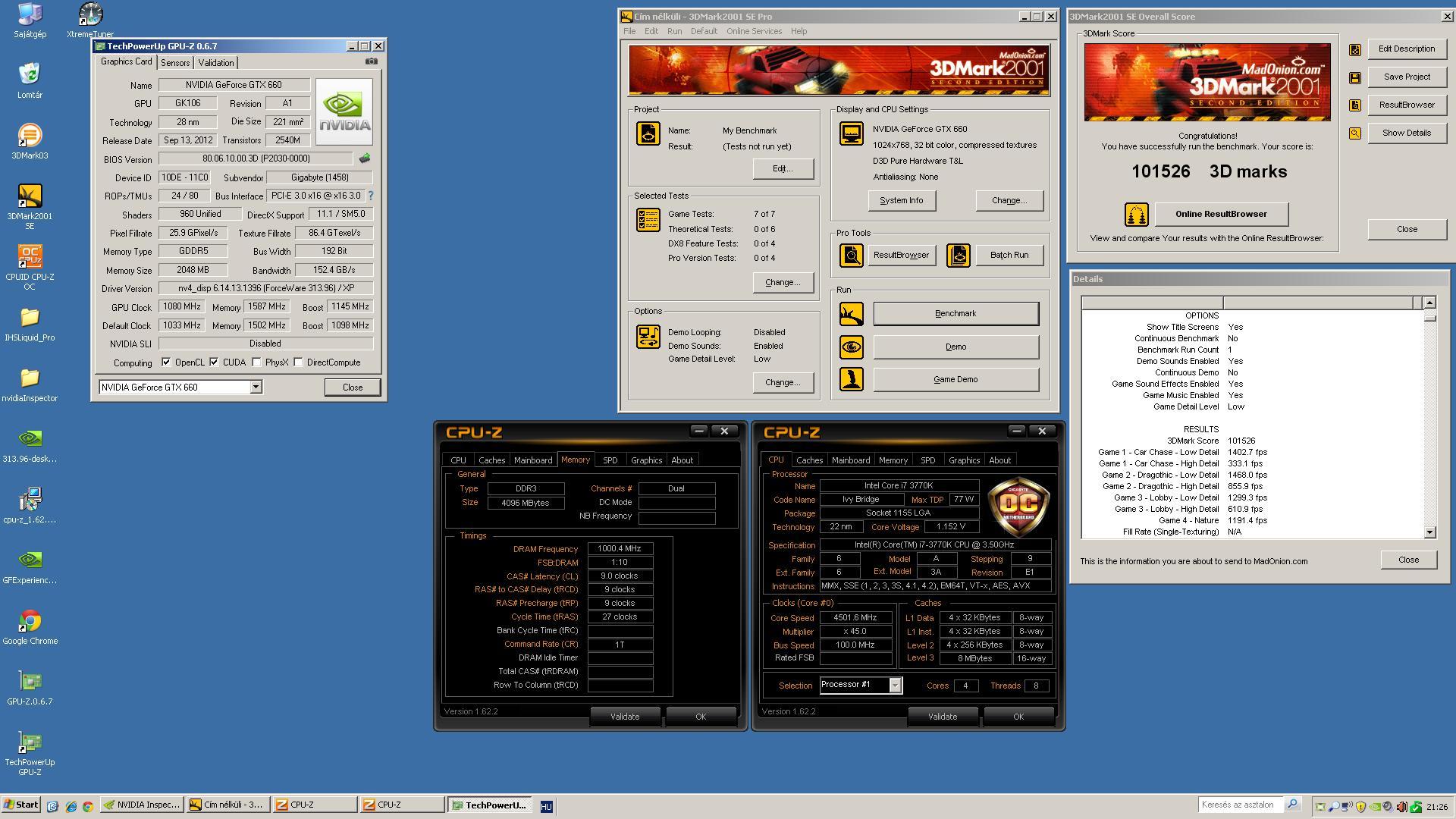Image resolution: width=1456 pixels, height=819 pixels.
Task: Open XtremeTuner desktop icon
Action: (x=90, y=20)
